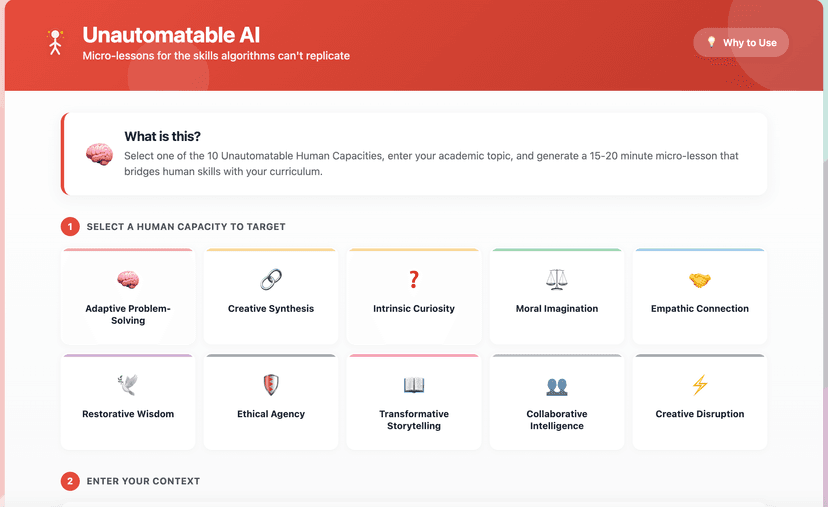Viewport: 828px width, 507px height.
Task: Click the step 2 number badge
Action: [x=70, y=481]
